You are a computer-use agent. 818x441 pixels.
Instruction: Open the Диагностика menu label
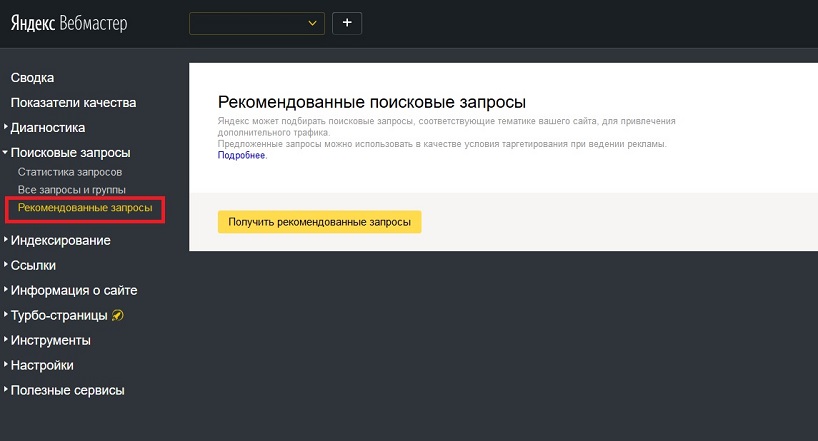coord(48,128)
